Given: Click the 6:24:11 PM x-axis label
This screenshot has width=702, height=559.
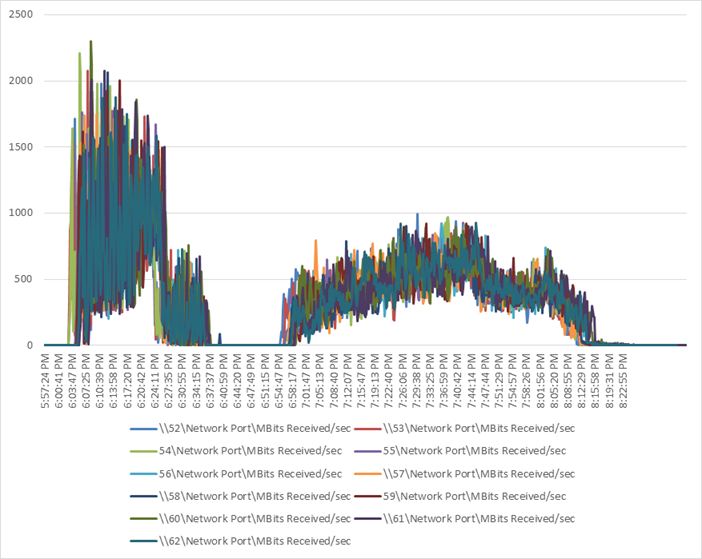Looking at the screenshot, I should pos(155,381).
